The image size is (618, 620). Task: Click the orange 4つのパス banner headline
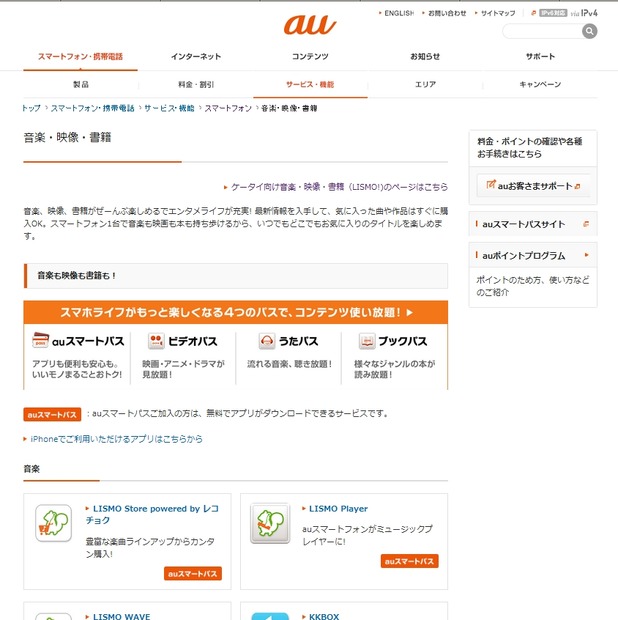[231, 312]
